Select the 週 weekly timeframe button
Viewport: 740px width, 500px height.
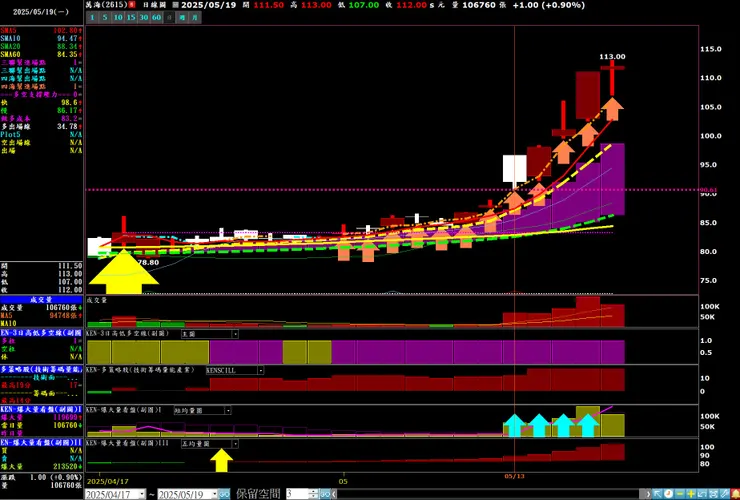(182, 17)
